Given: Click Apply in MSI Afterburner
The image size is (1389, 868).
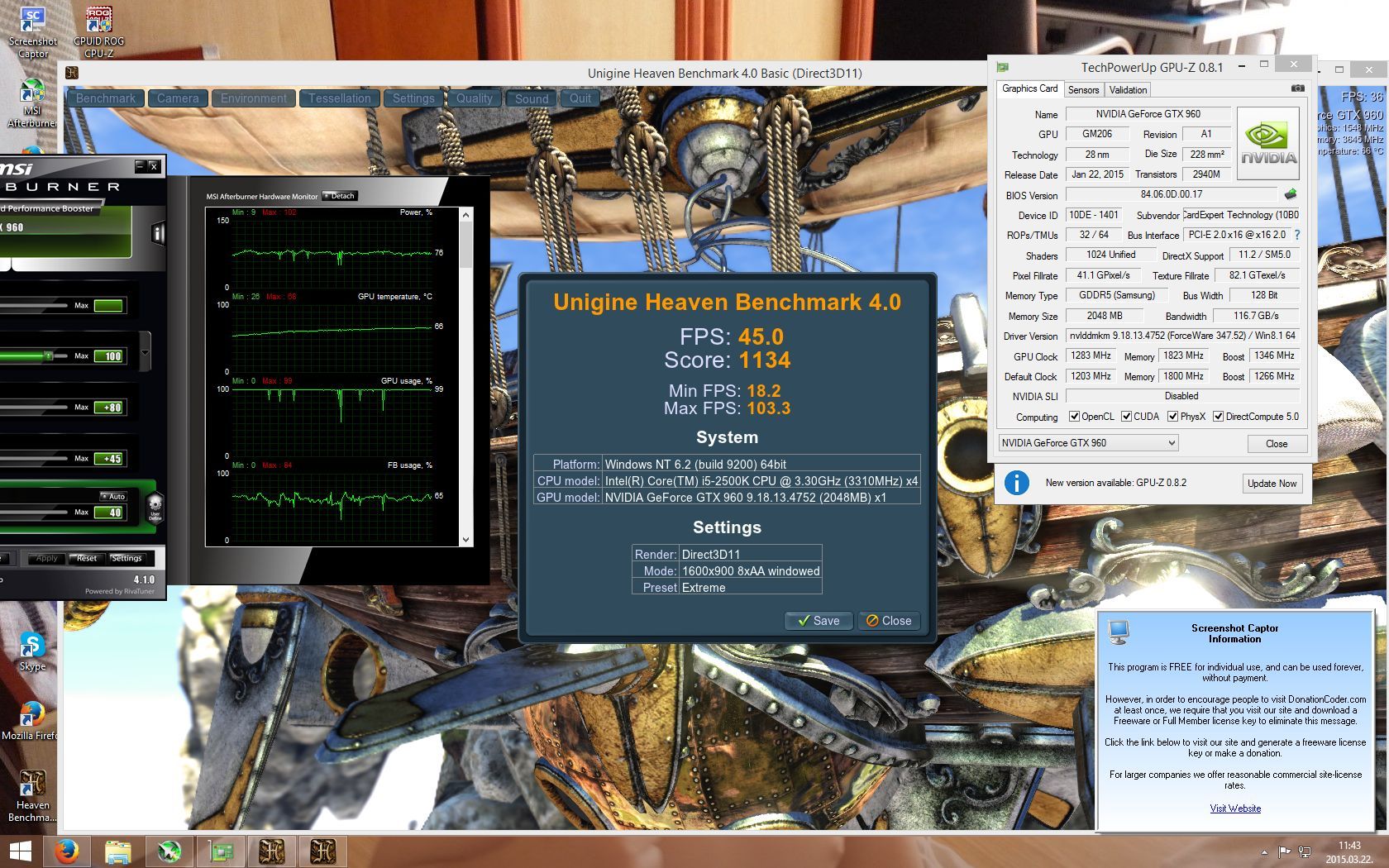Looking at the screenshot, I should 45,558.
